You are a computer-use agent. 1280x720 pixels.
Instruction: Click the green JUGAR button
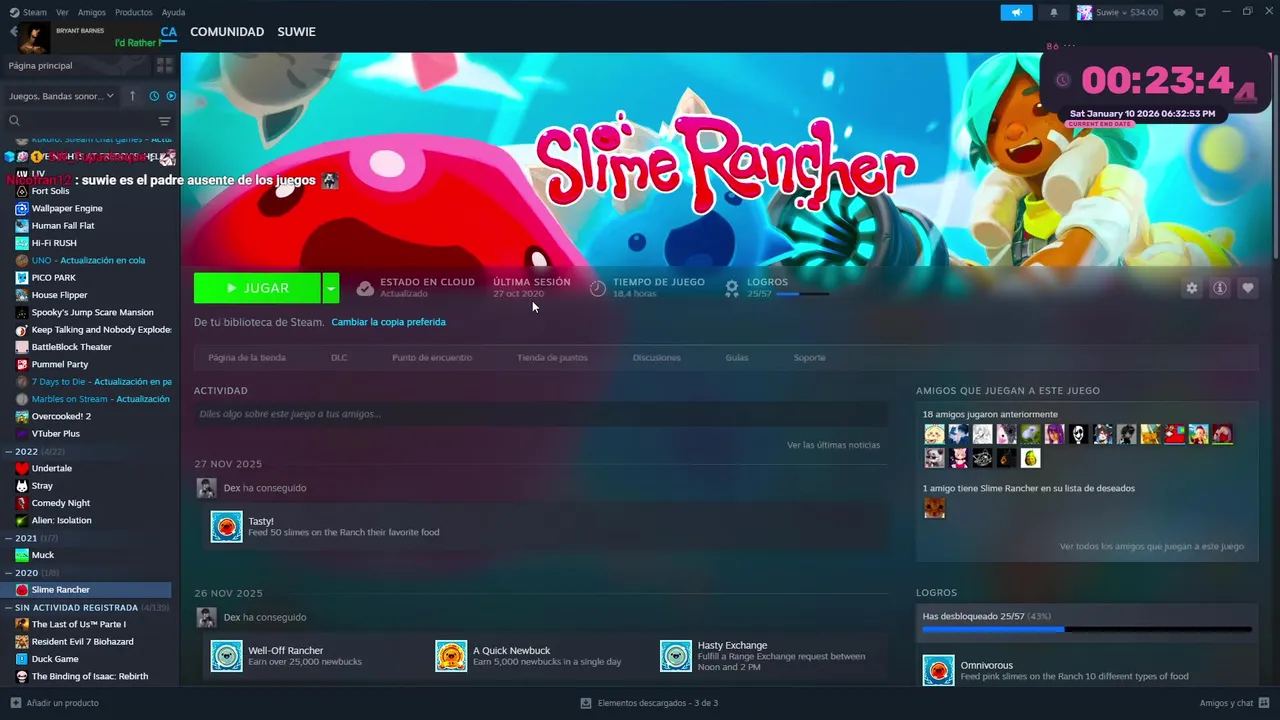pyautogui.click(x=257, y=288)
